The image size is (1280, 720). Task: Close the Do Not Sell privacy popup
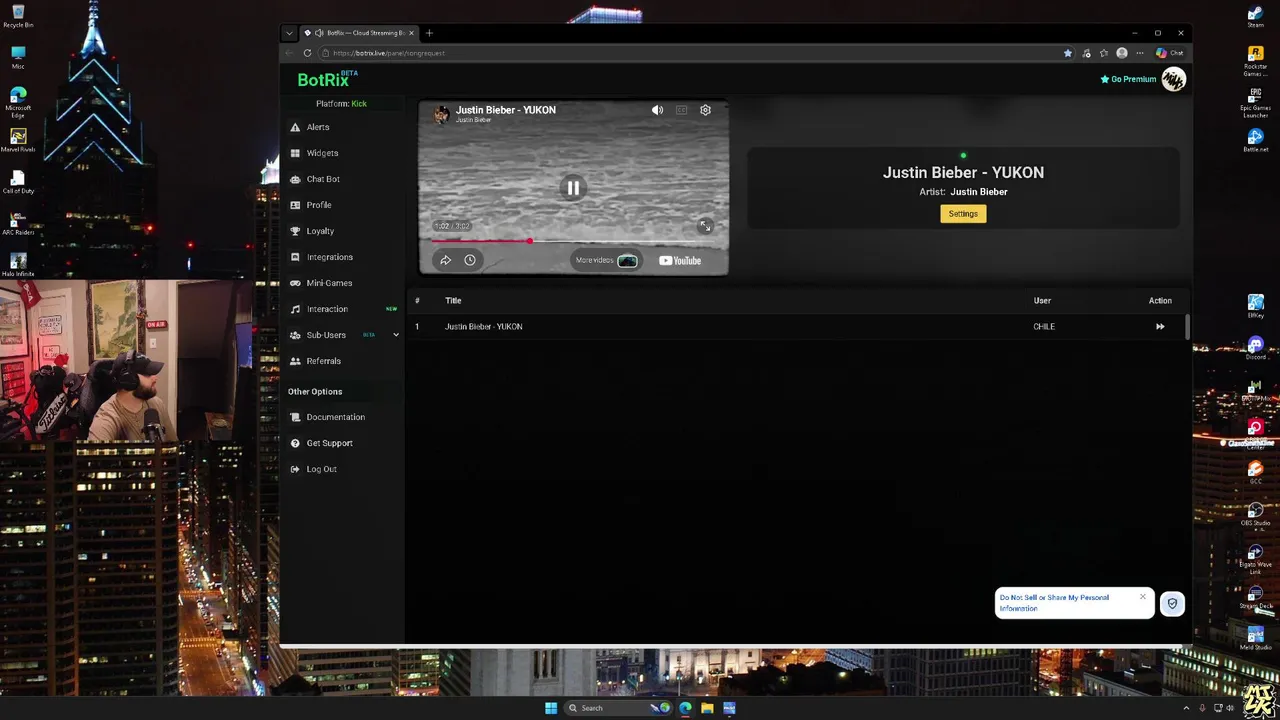point(1143,597)
